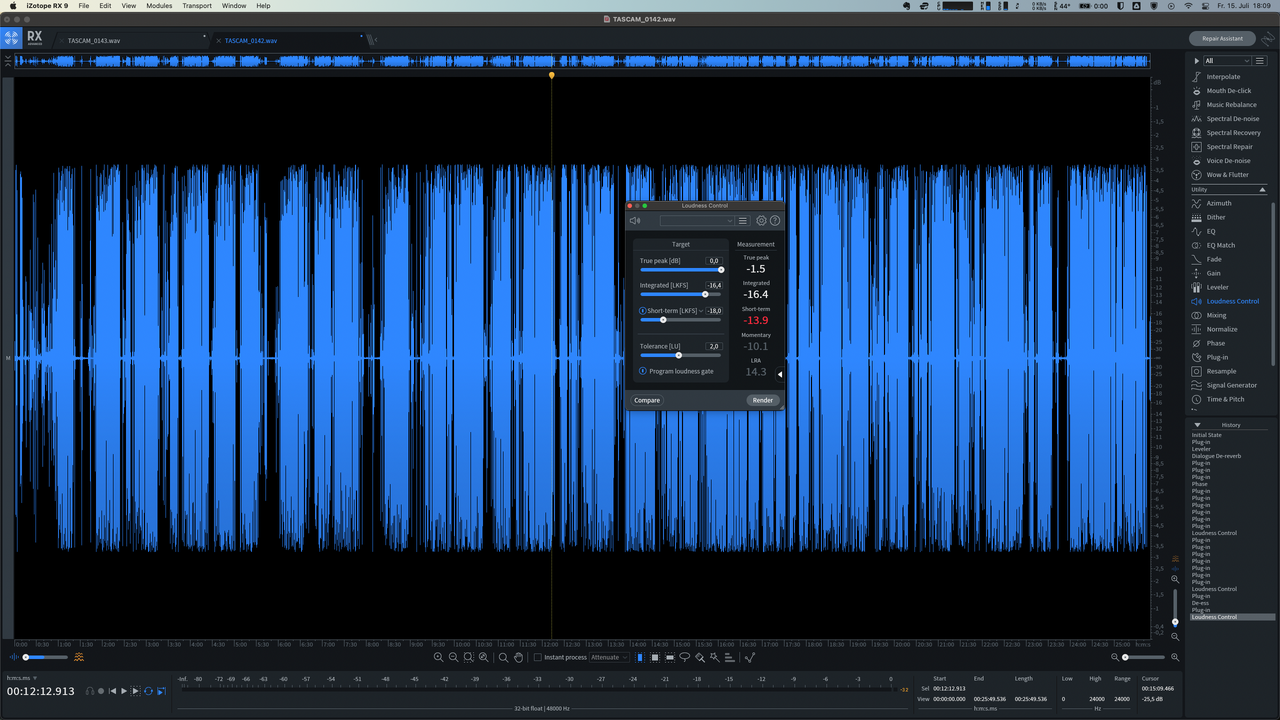Open the File menu
Viewport: 1280px width, 720px height.
pyautogui.click(x=83, y=6)
